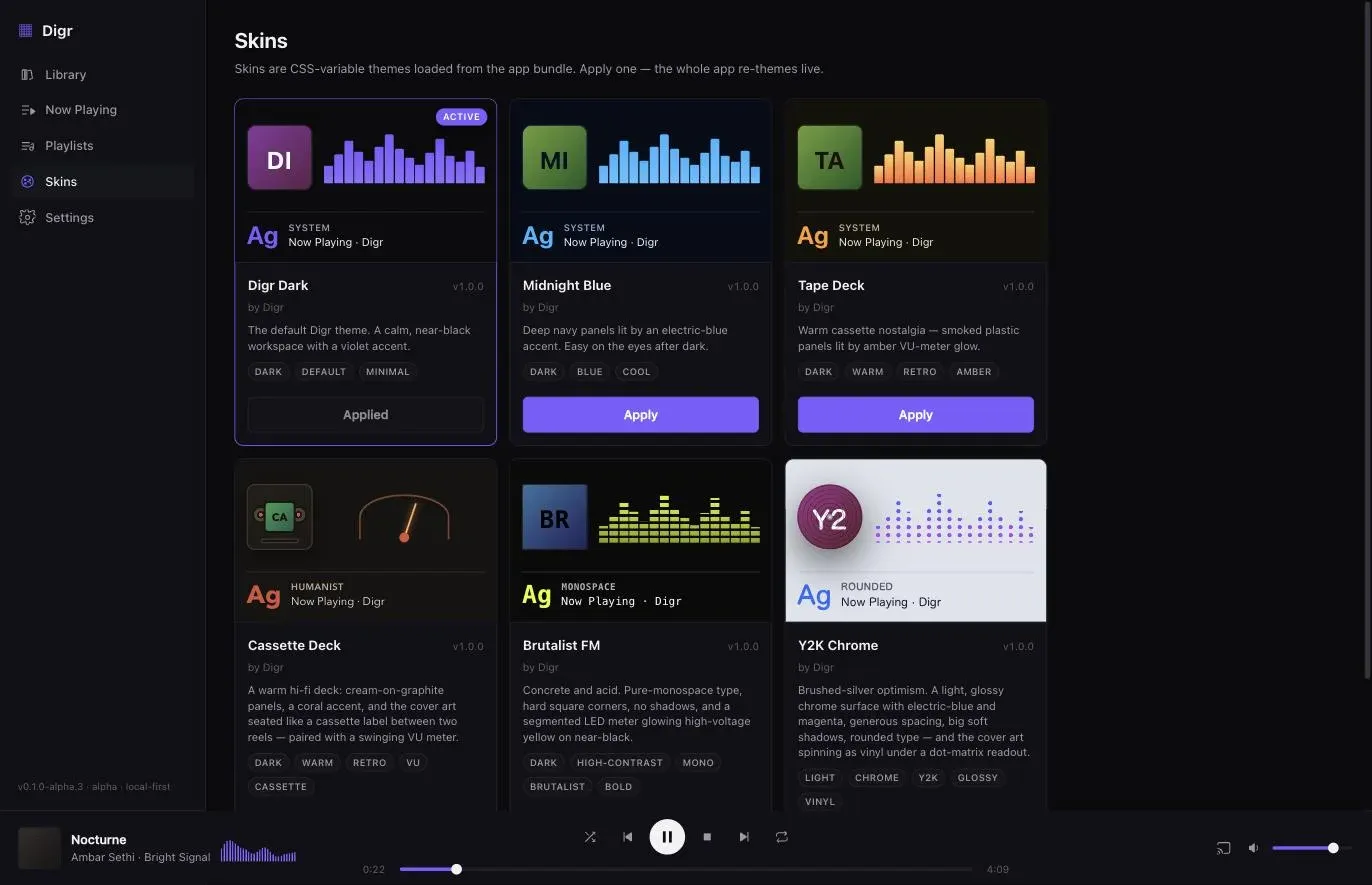
Task: Skip to next track
Action: [744, 837]
